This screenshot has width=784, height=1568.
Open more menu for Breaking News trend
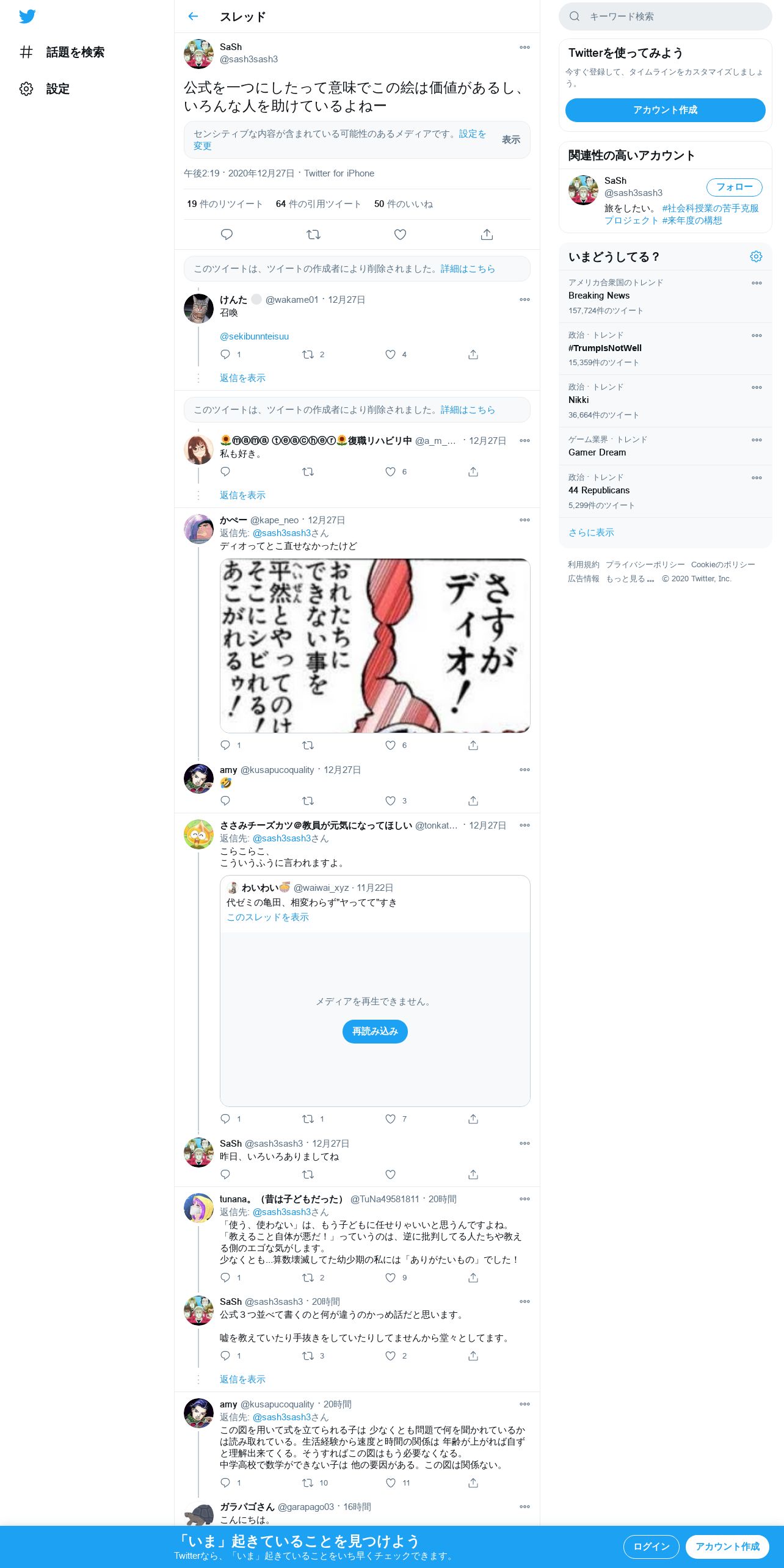tap(757, 283)
